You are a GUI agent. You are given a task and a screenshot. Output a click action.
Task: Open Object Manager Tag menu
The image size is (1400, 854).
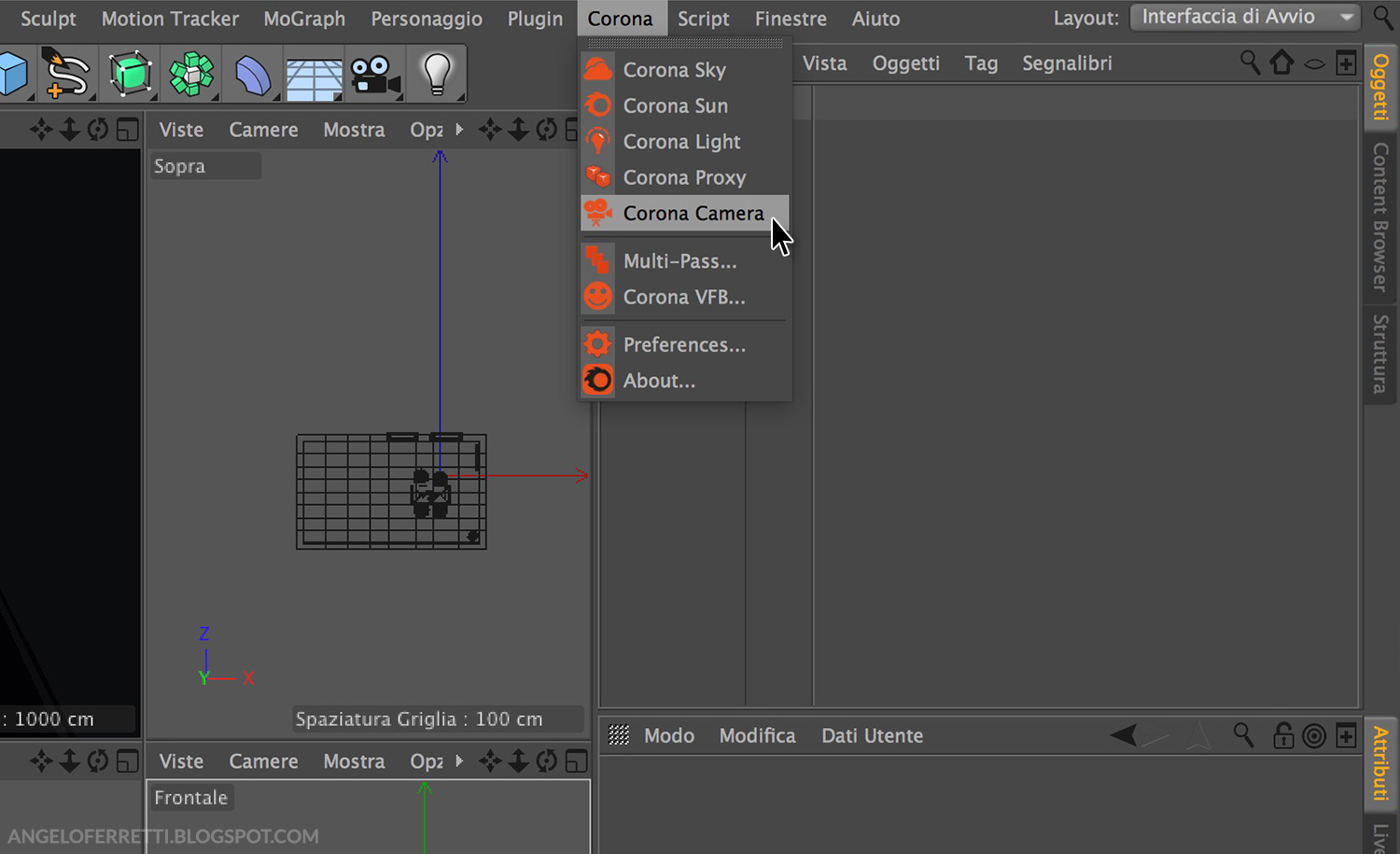tap(981, 63)
